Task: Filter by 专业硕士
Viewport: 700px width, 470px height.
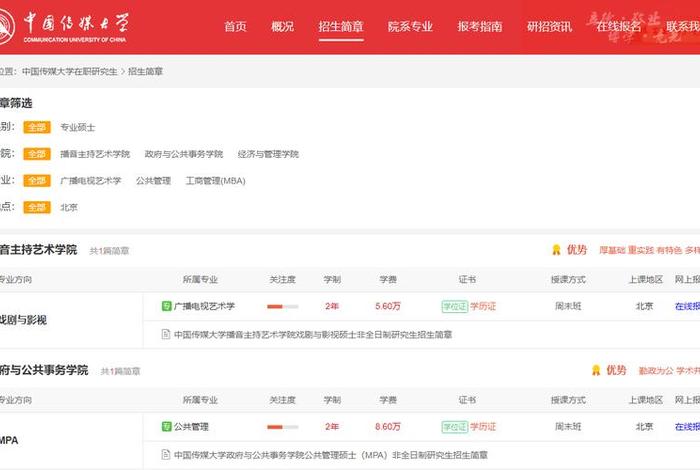Action: pos(78,127)
